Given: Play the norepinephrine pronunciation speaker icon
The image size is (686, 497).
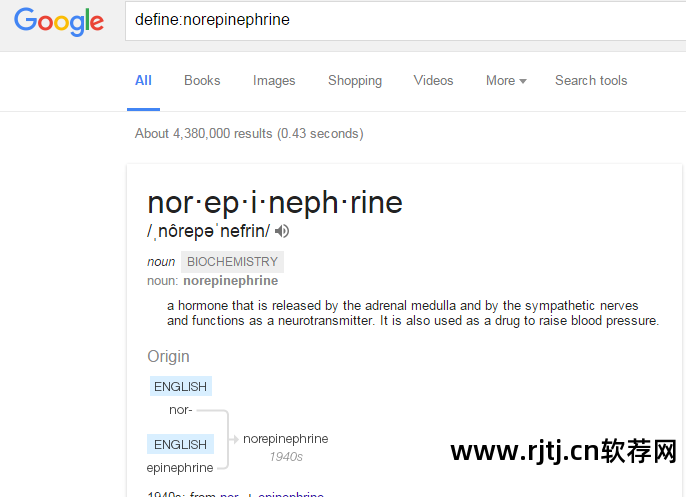Looking at the screenshot, I should pyautogui.click(x=282, y=231).
